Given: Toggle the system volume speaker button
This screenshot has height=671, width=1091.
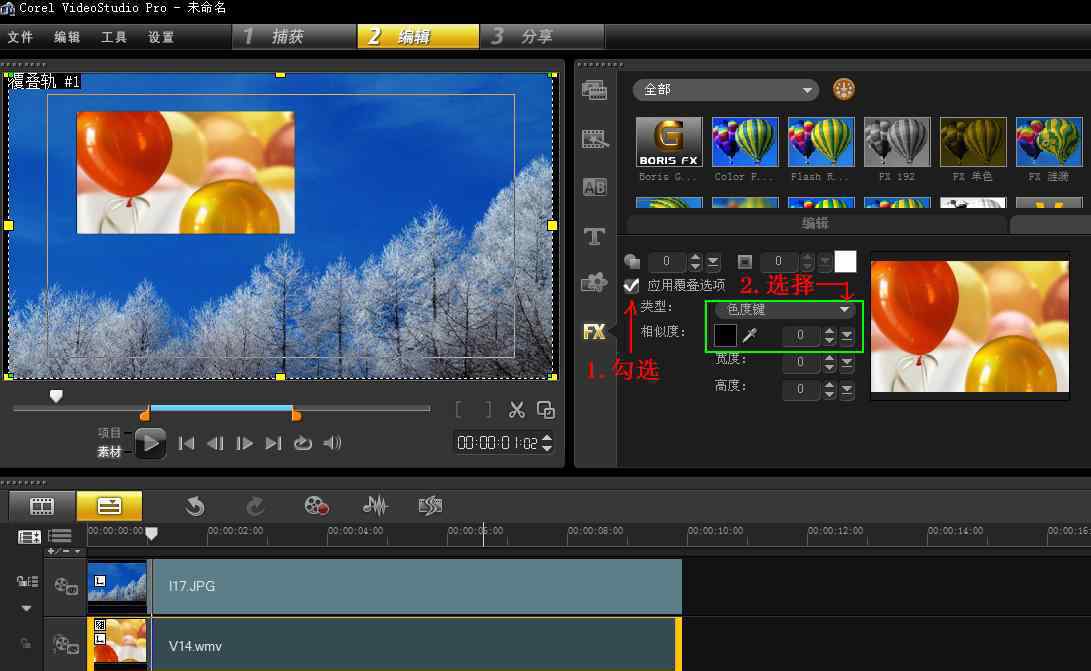Looking at the screenshot, I should click(332, 443).
